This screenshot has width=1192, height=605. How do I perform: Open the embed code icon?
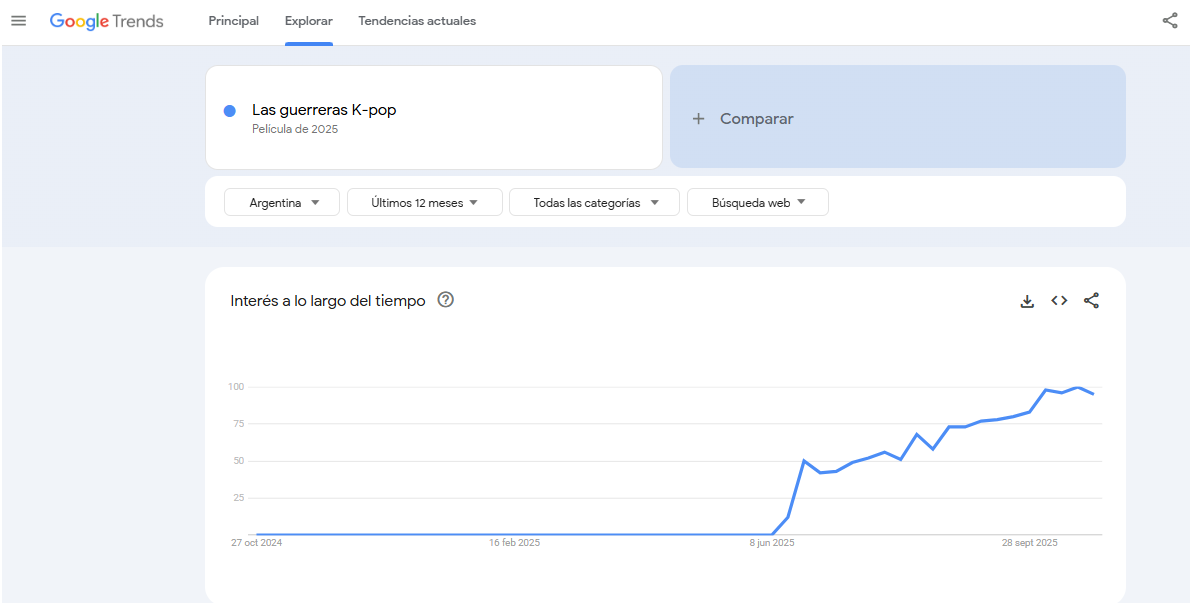coord(1059,301)
